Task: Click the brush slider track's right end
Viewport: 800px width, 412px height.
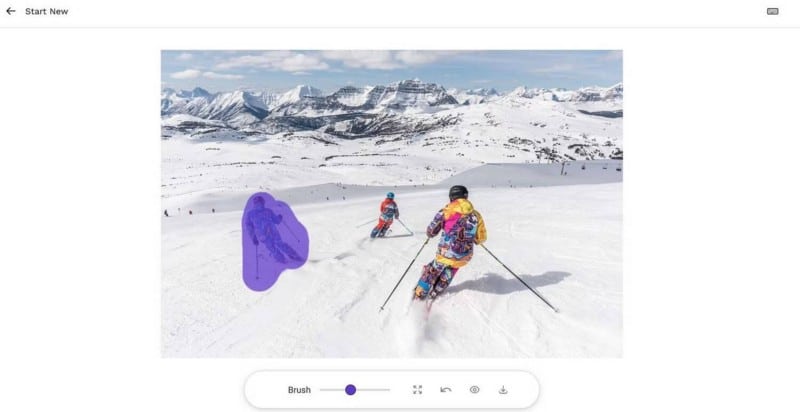Action: [x=388, y=390]
